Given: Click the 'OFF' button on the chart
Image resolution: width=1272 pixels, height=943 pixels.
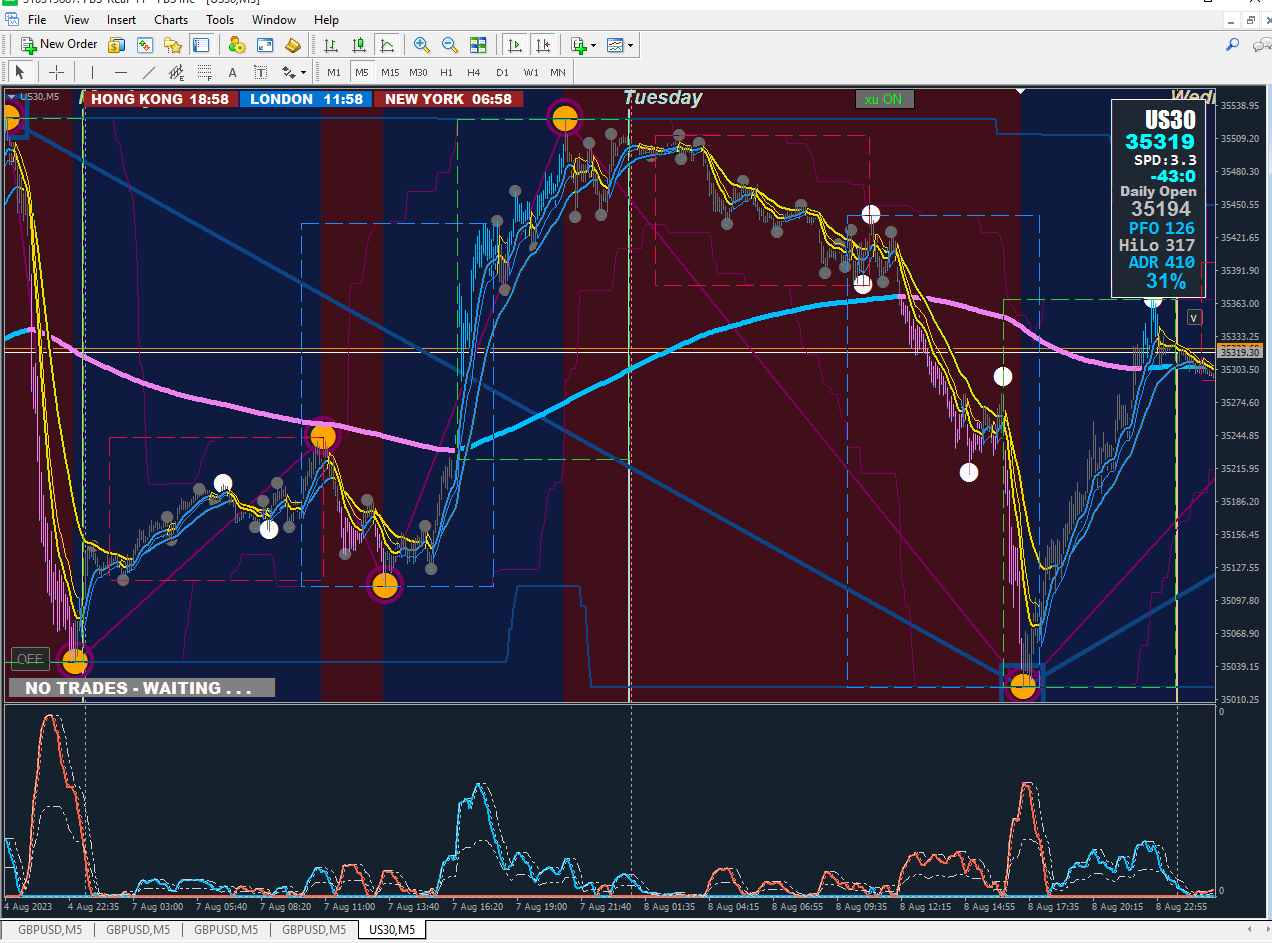Looking at the screenshot, I should click(30, 659).
